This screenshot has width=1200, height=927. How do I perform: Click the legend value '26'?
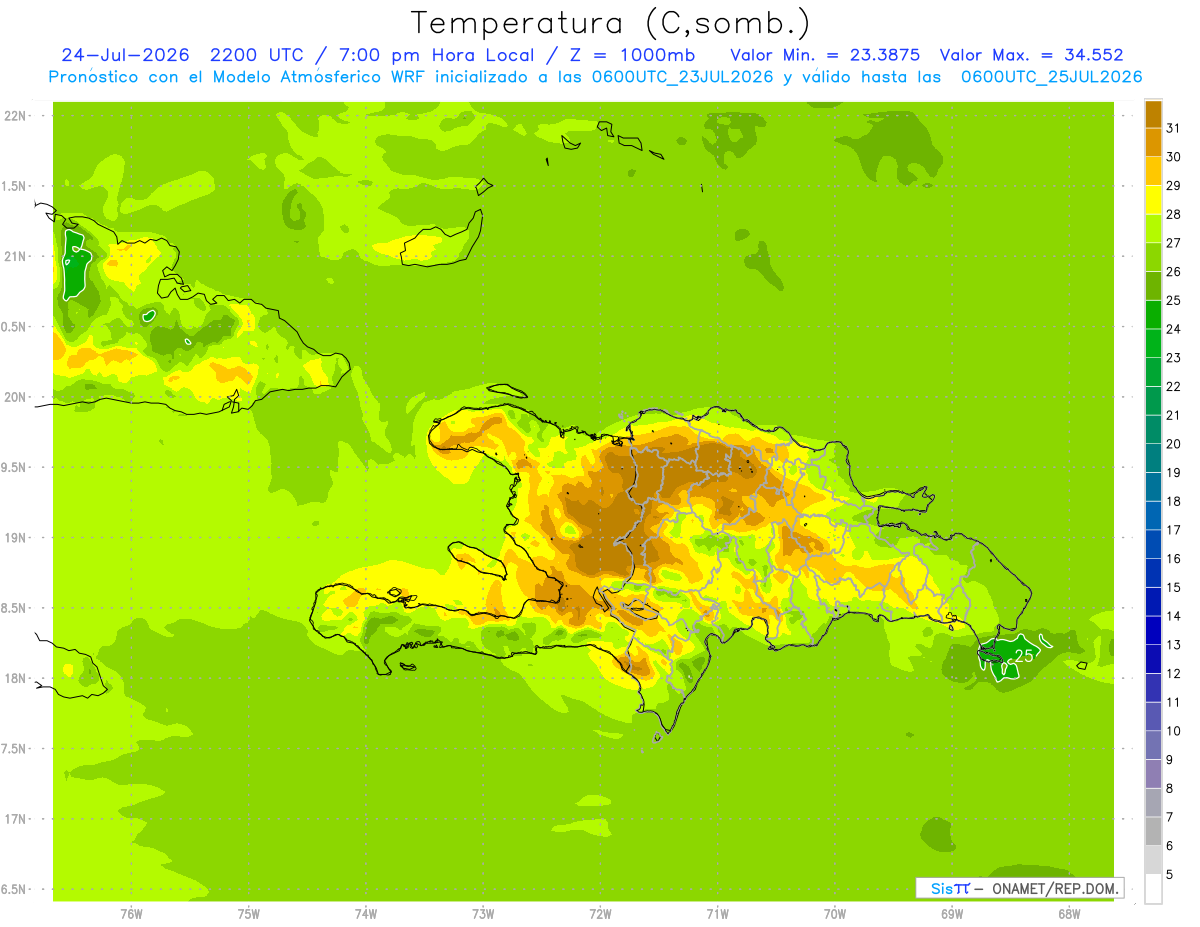click(x=1174, y=271)
